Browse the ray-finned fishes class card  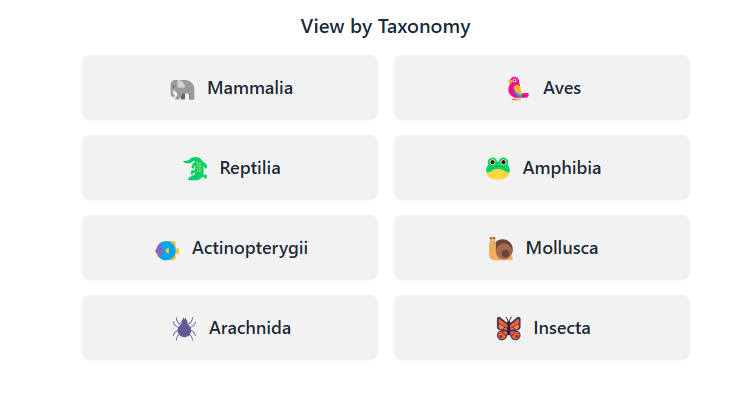[230, 247]
